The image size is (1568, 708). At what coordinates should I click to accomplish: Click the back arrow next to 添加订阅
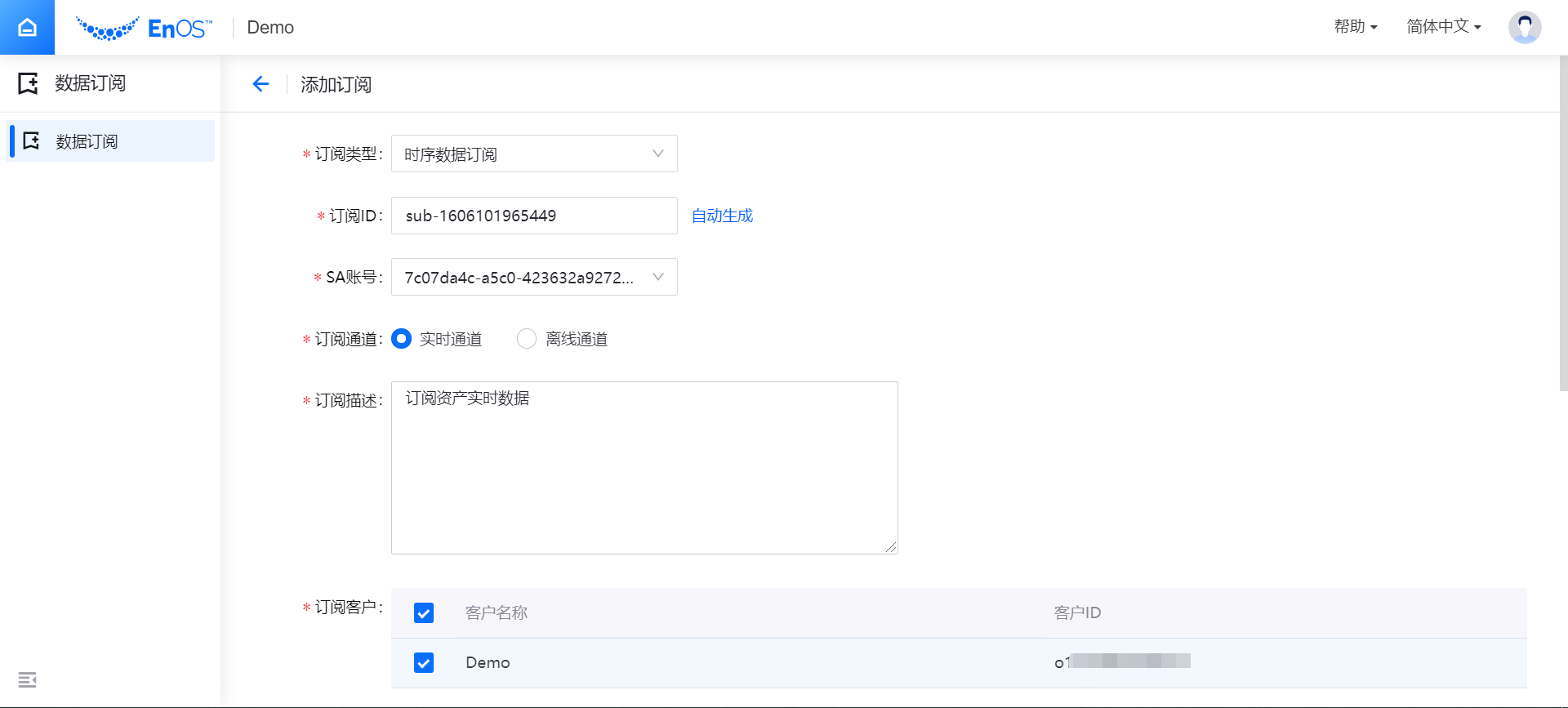pyautogui.click(x=261, y=84)
